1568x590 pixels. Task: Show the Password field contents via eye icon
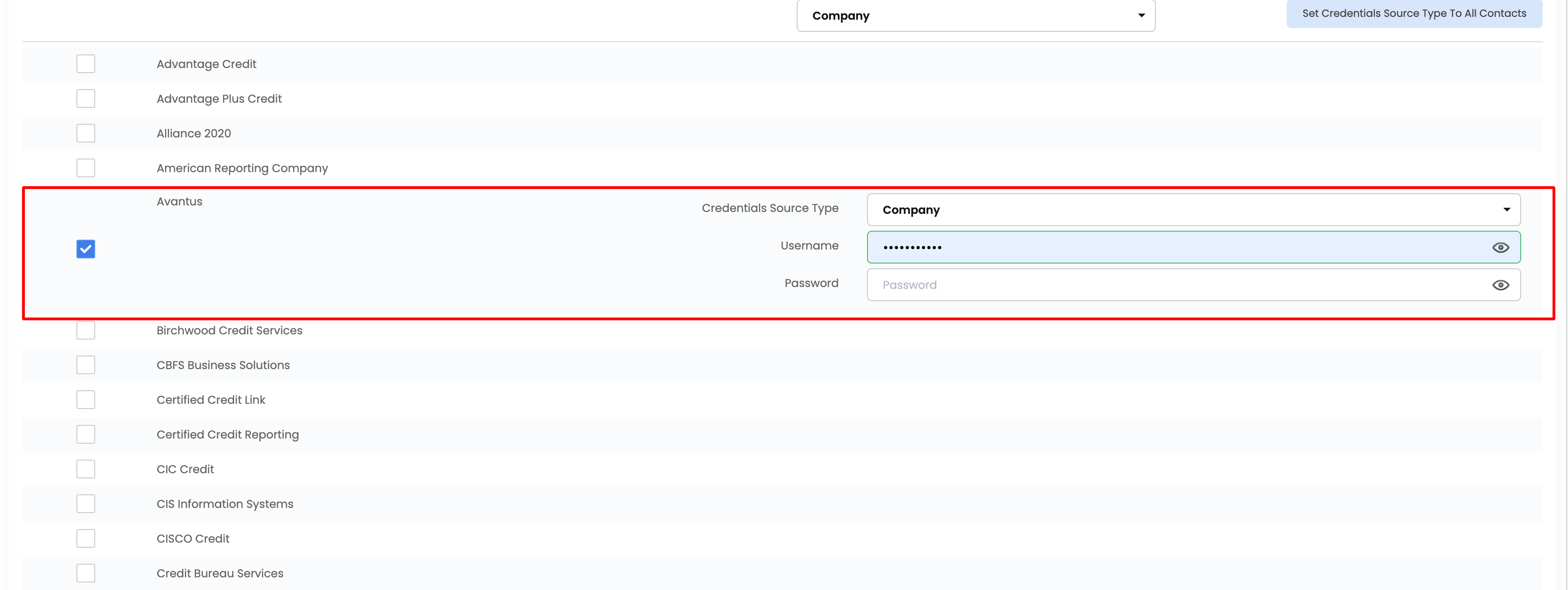pos(1500,284)
